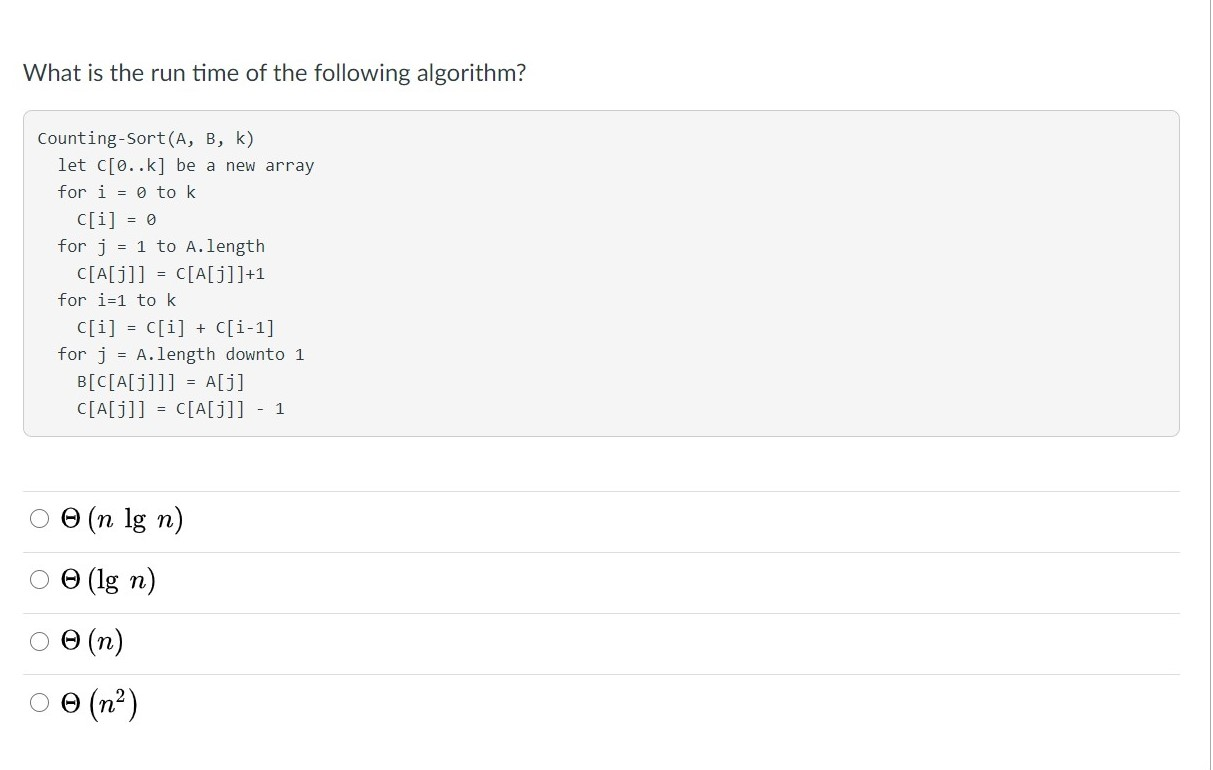Click the Counting-Sort(A, B, k) header line

tap(146, 138)
